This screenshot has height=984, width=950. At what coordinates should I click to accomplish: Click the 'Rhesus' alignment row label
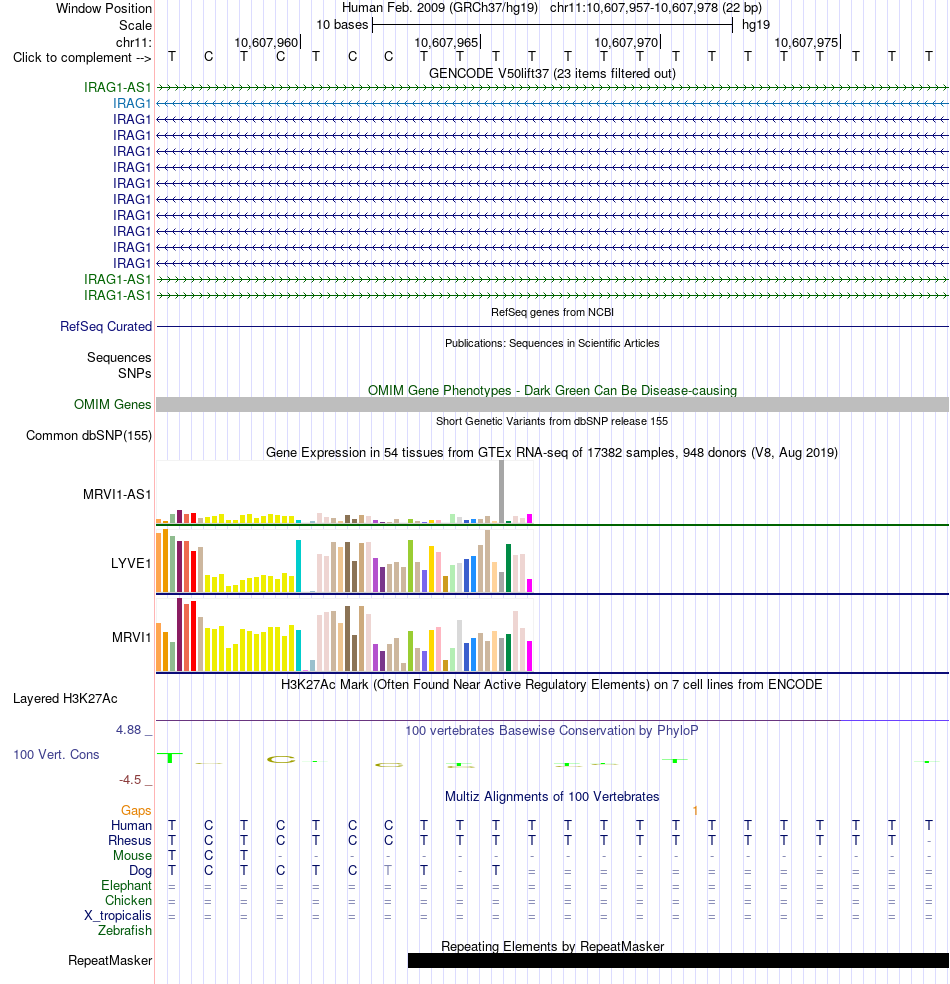(130, 841)
